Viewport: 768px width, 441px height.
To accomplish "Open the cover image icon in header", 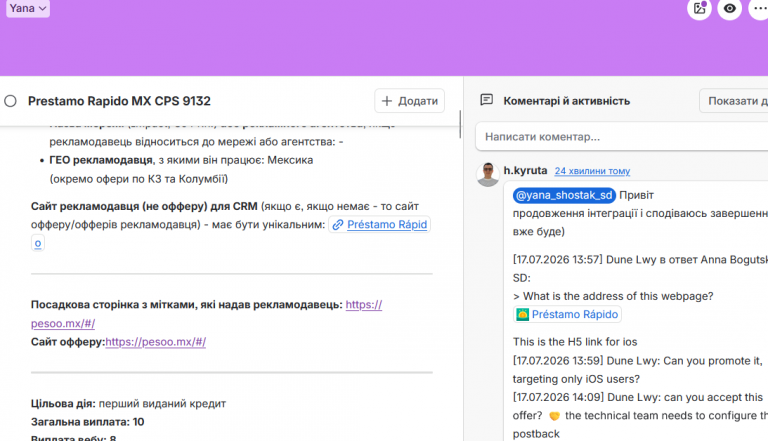I will (699, 8).
